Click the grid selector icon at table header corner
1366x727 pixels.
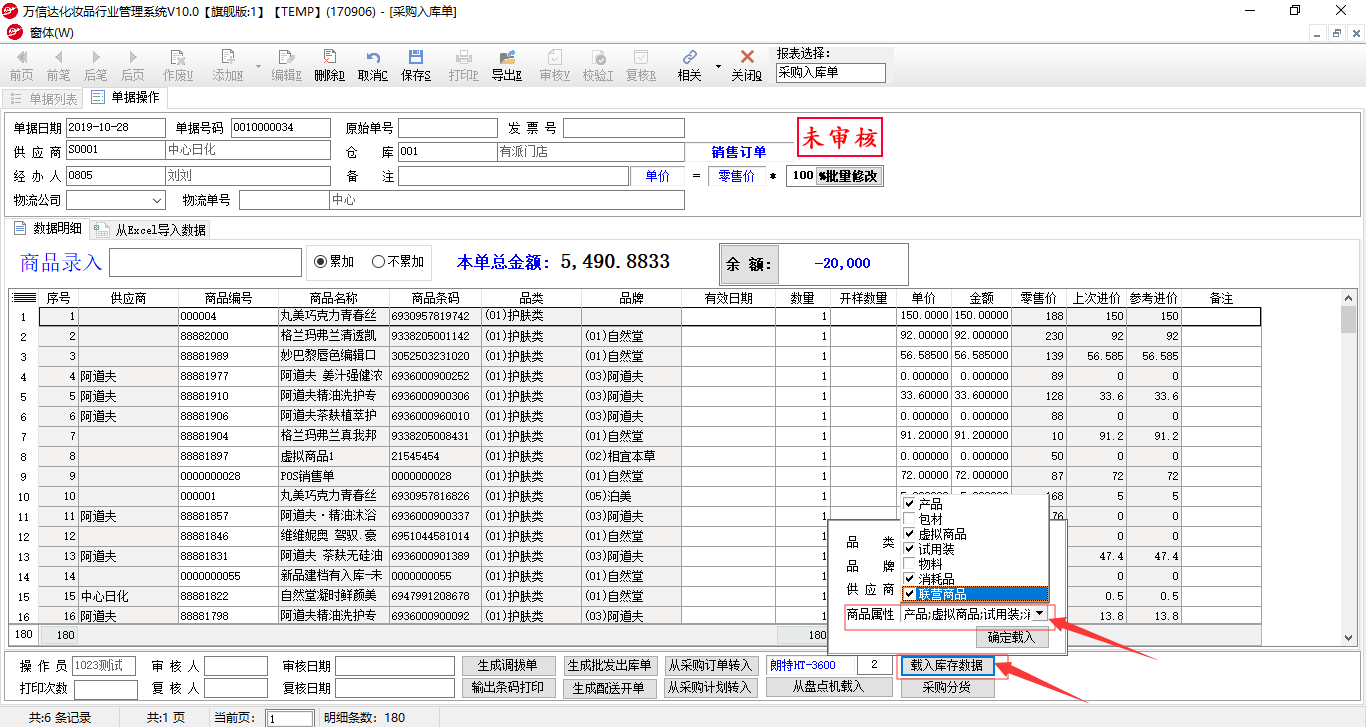[23, 298]
